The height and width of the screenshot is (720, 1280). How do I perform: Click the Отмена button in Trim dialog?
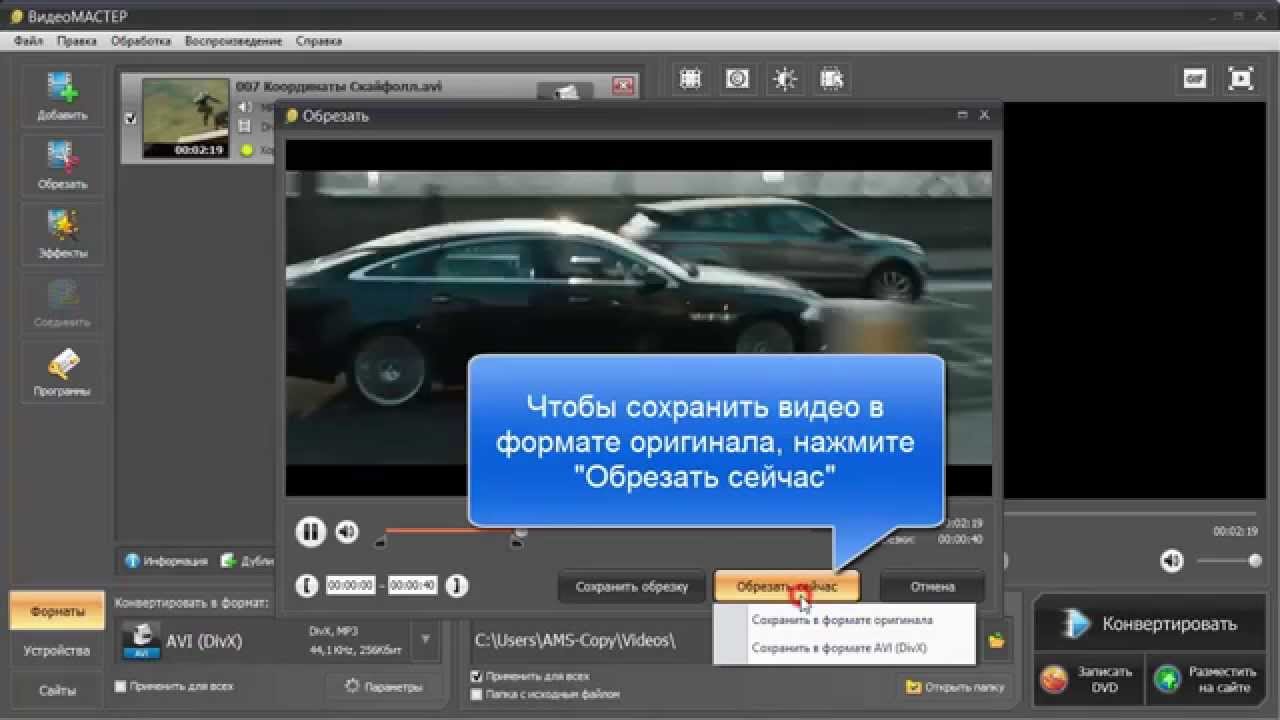click(933, 587)
